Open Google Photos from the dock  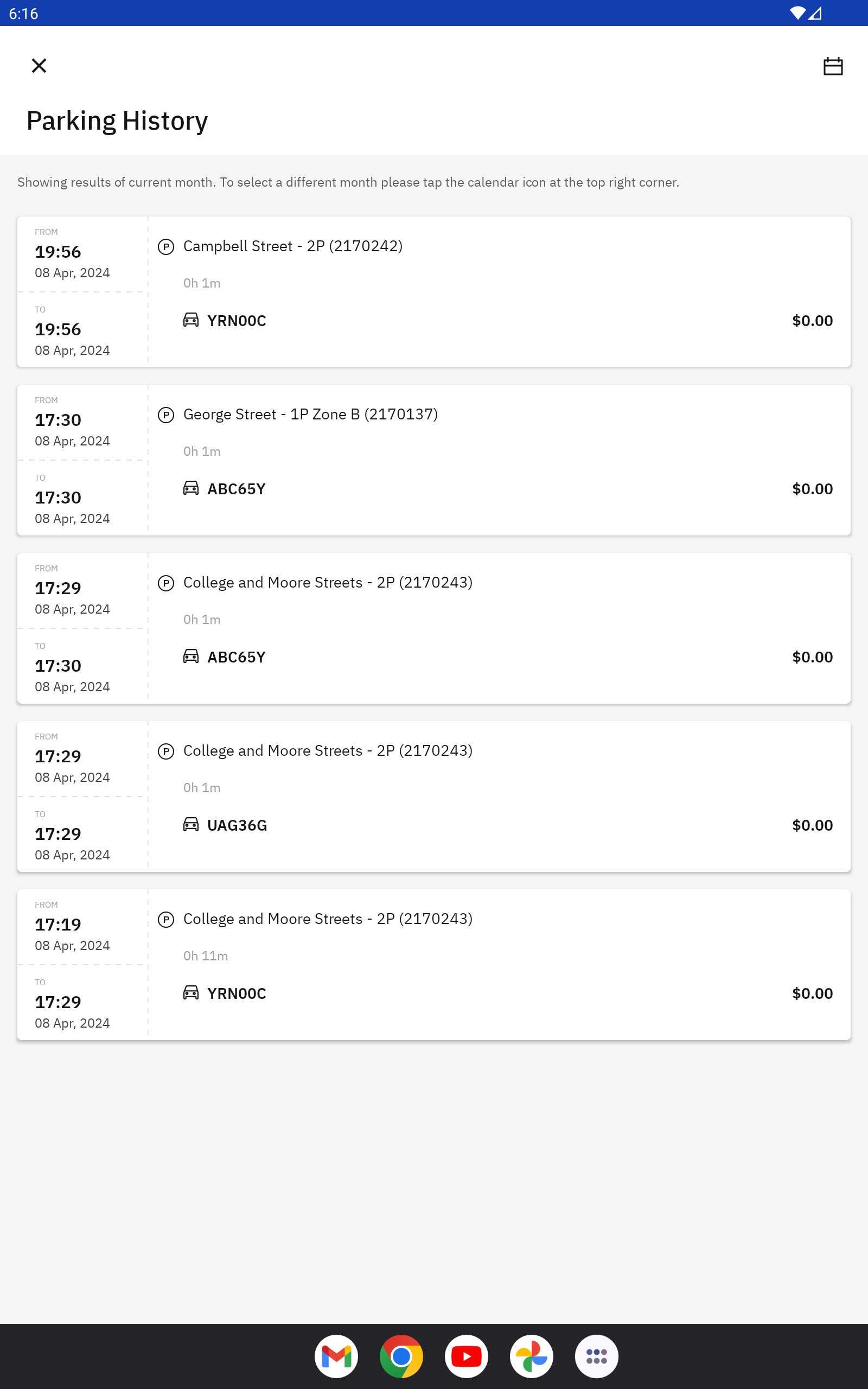tap(532, 1356)
